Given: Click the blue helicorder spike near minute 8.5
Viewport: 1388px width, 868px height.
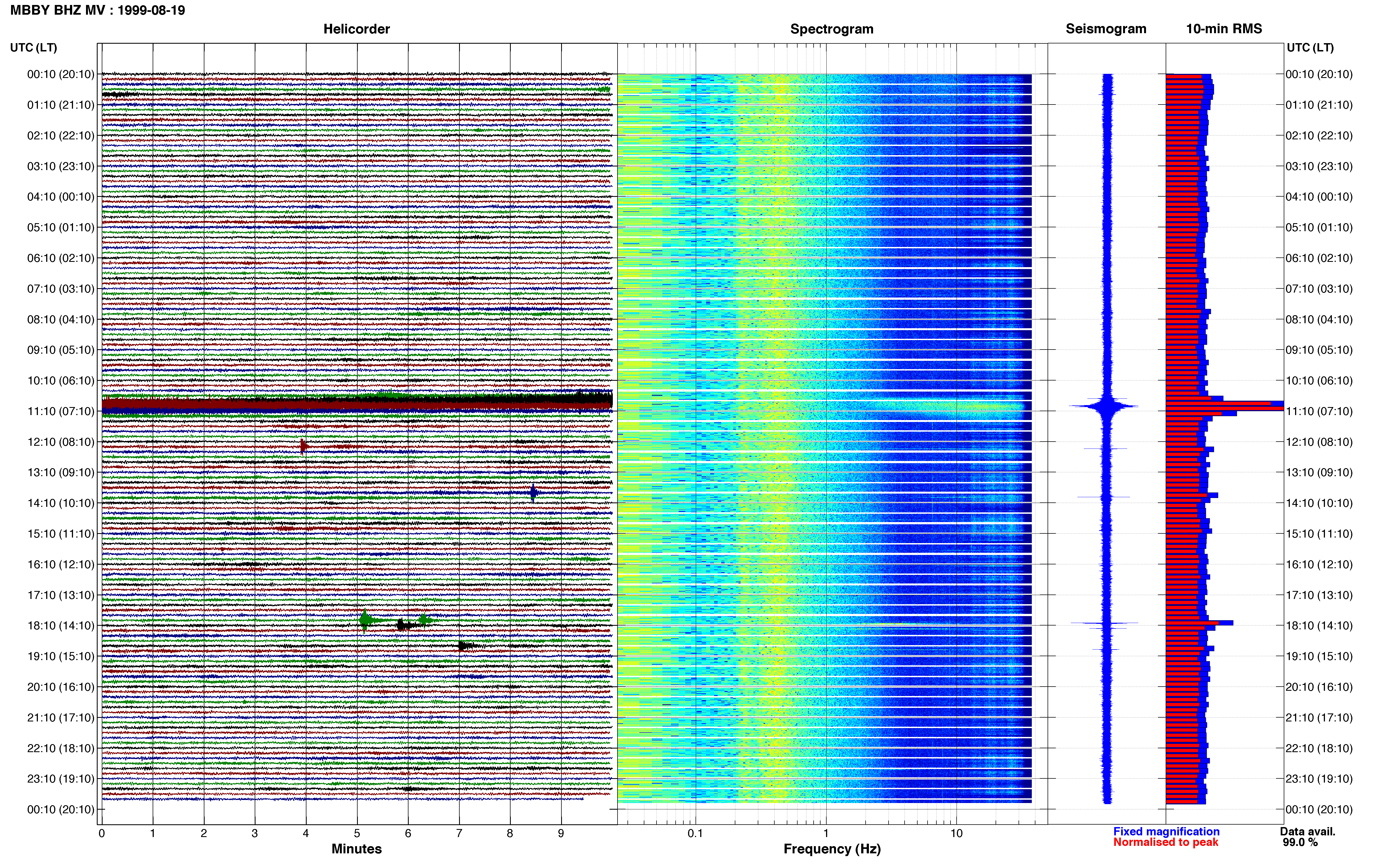Looking at the screenshot, I should [533, 492].
